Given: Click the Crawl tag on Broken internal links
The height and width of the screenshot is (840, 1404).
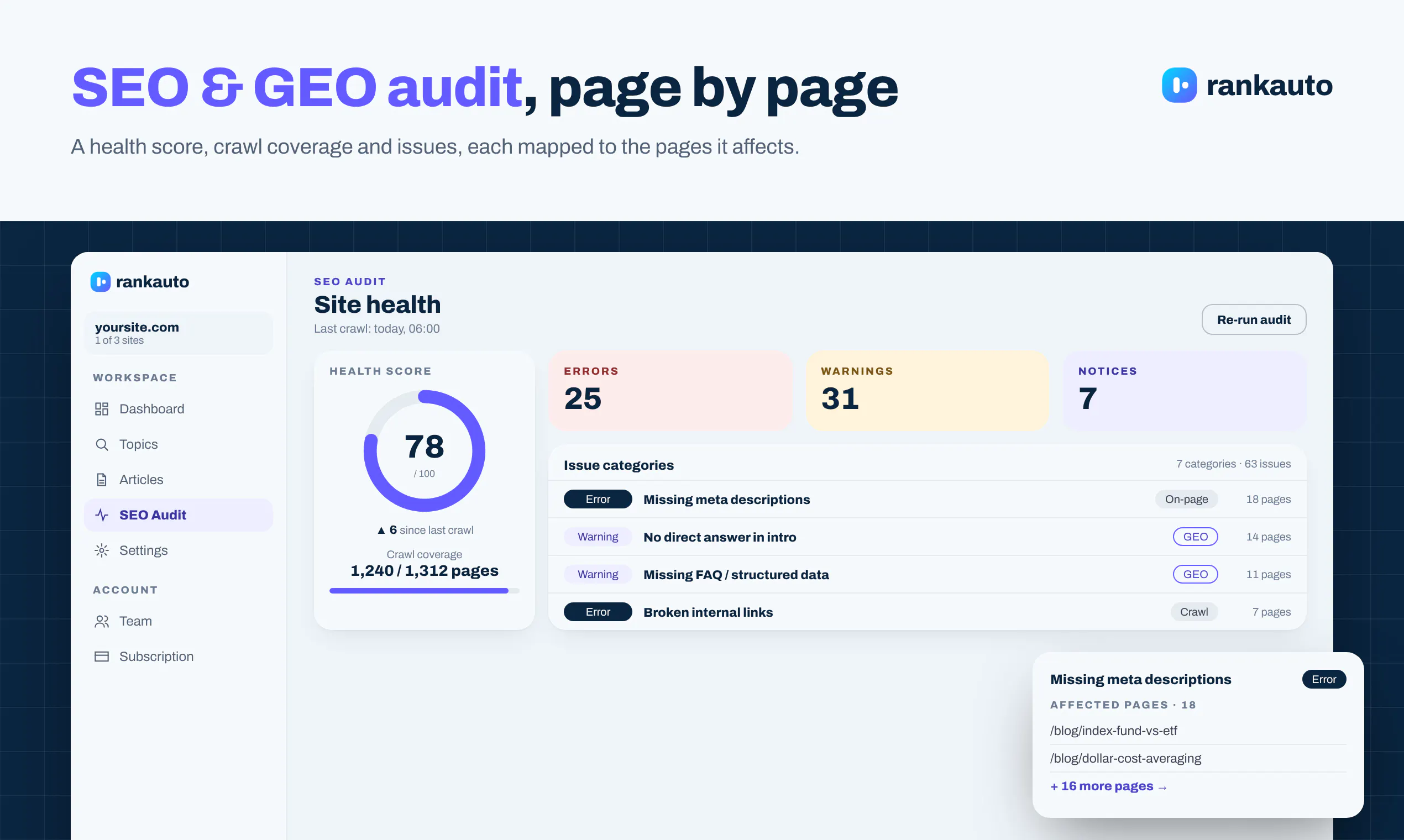Looking at the screenshot, I should coord(1194,612).
